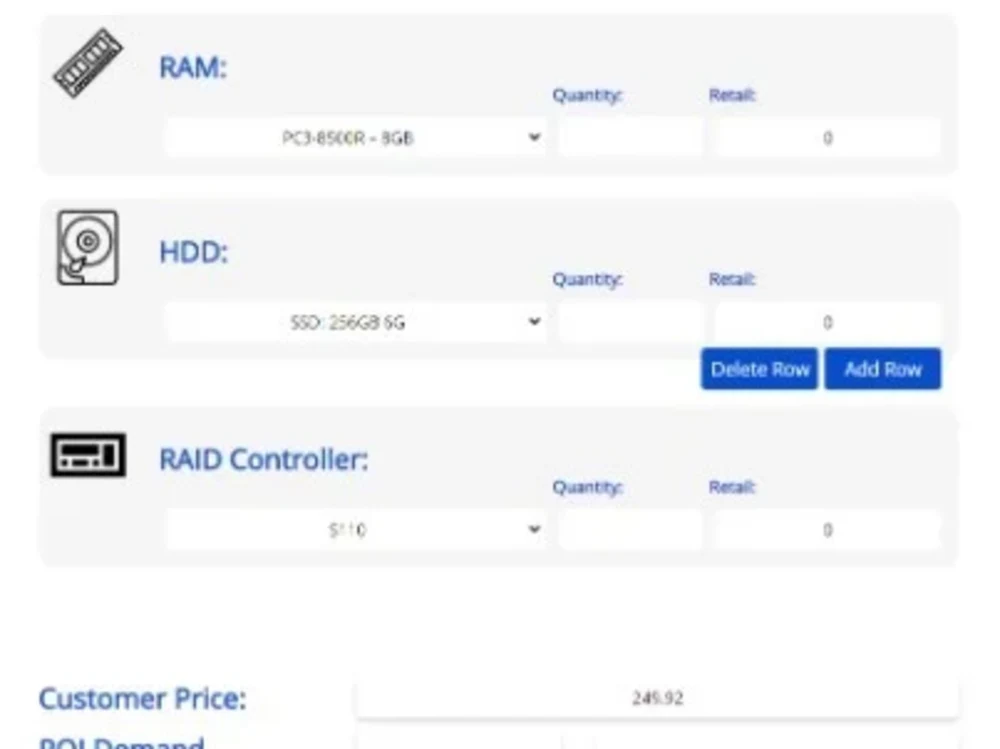Image resolution: width=1000 pixels, height=749 pixels.
Task: Click the RAM Retail value field
Action: (827, 138)
